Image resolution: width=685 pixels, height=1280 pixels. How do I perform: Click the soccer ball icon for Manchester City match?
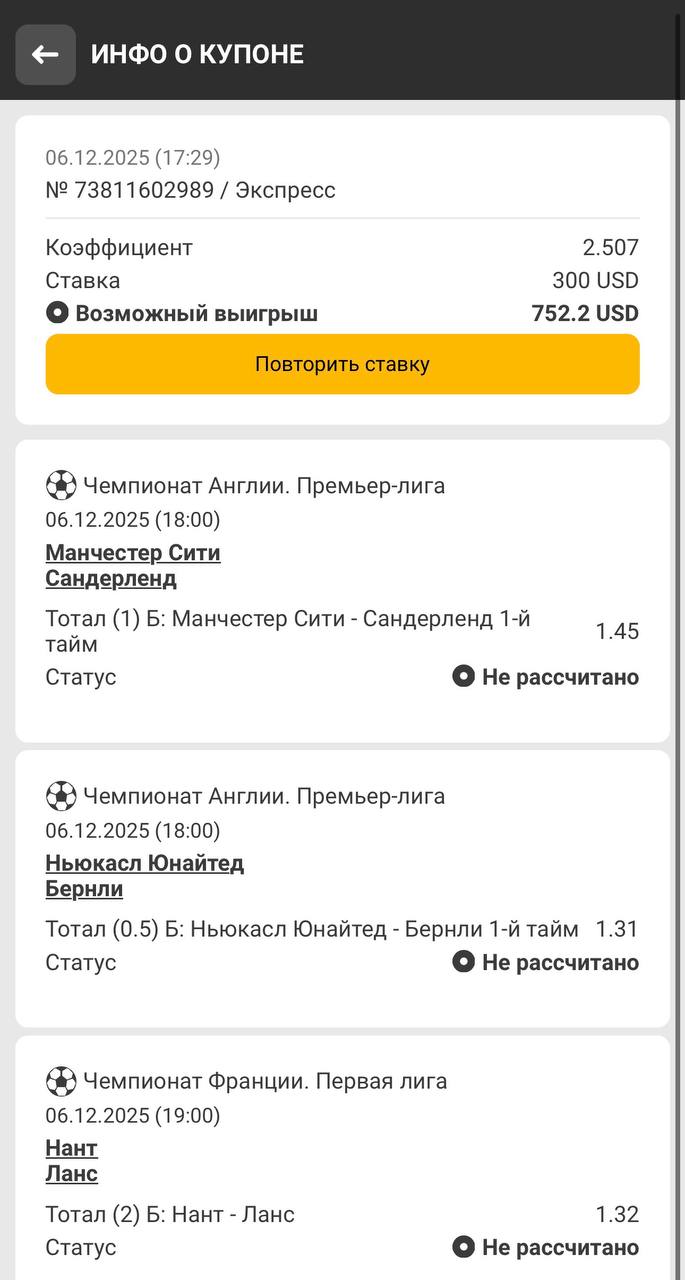click(x=61, y=486)
